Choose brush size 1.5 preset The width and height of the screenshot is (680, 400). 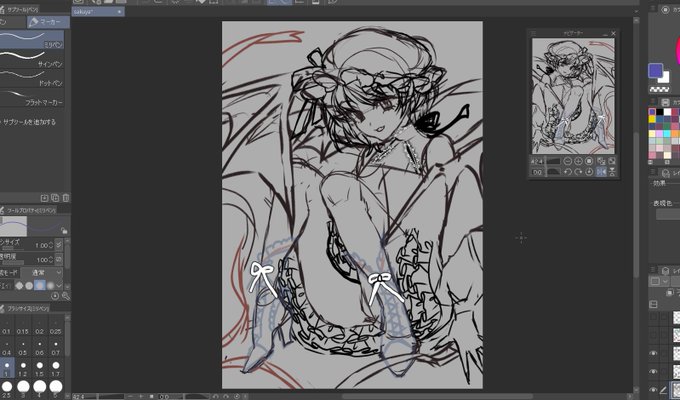point(39,368)
